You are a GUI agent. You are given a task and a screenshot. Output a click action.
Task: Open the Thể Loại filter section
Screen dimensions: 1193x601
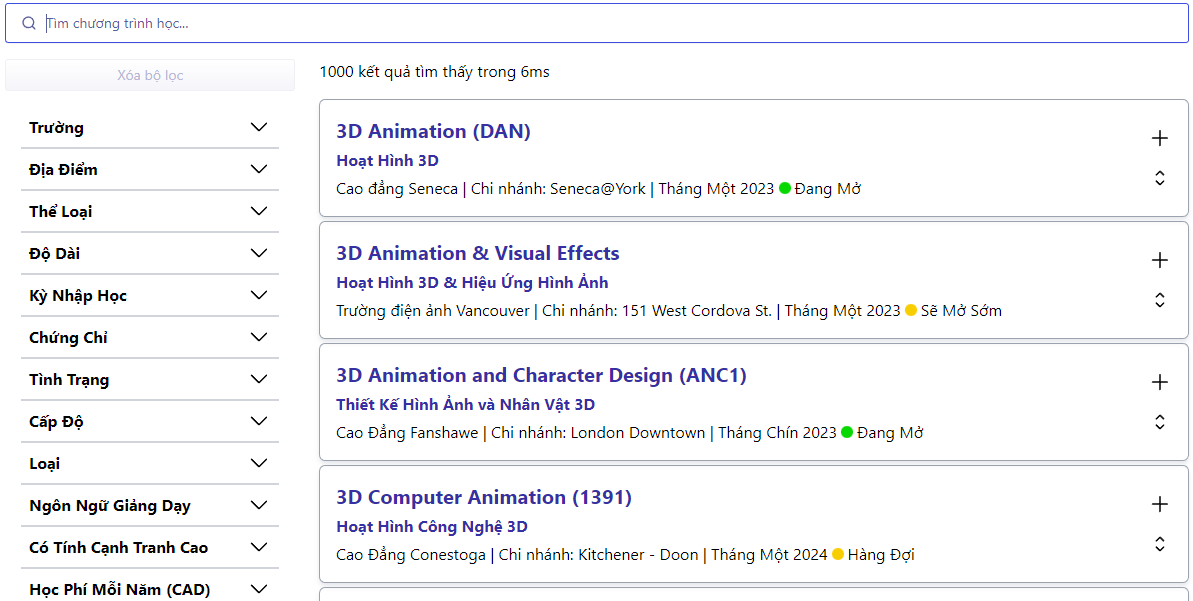point(150,211)
